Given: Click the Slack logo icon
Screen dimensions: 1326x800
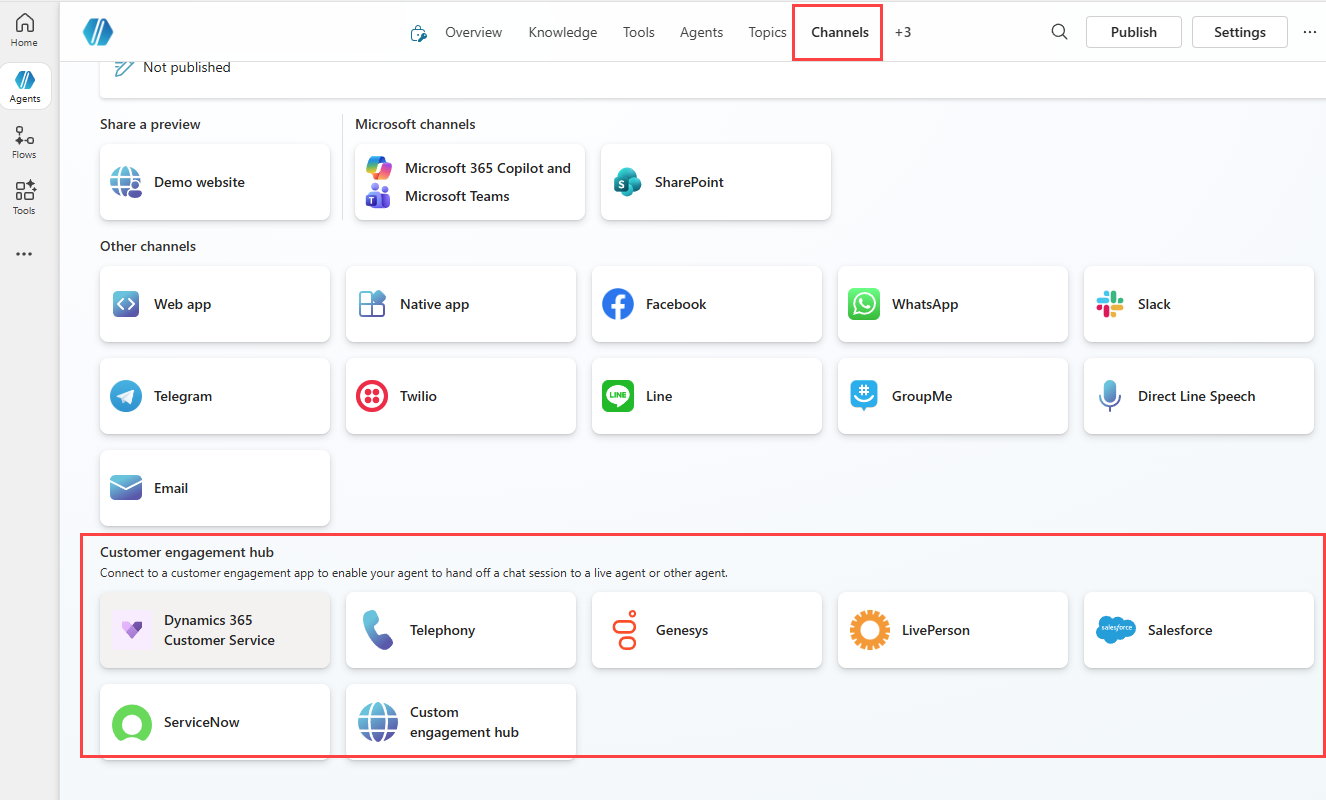Looking at the screenshot, I should coord(1110,304).
